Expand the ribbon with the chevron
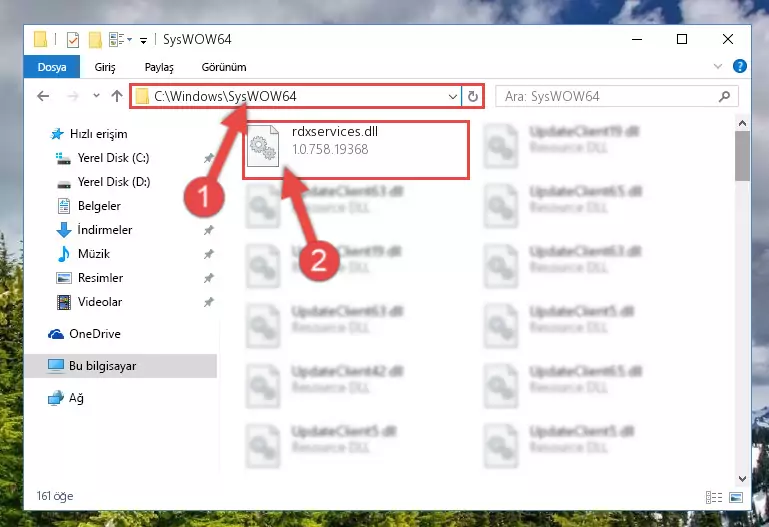The width and height of the screenshot is (769, 527). 718,66
